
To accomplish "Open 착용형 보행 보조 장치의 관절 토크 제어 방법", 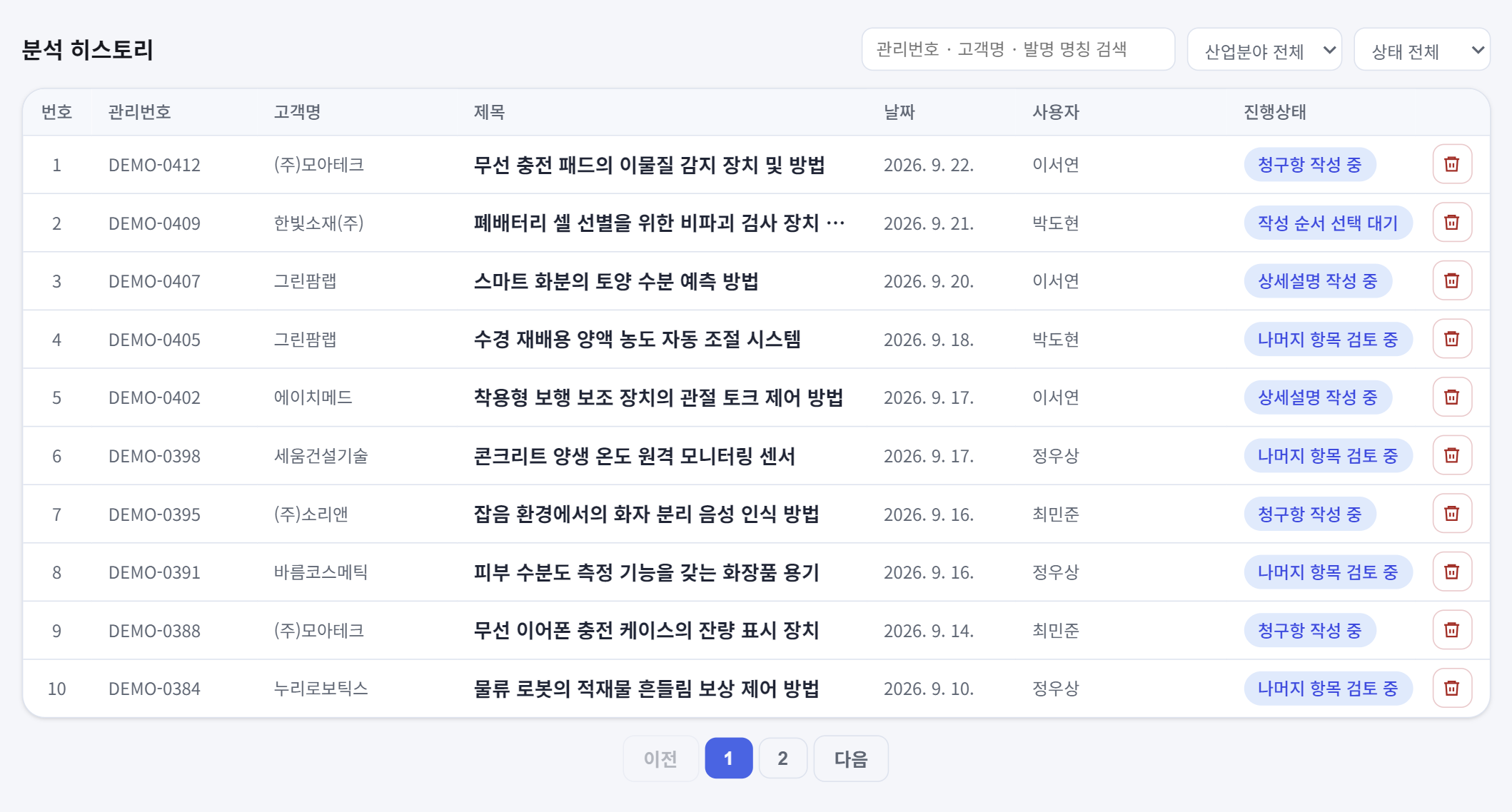I will pos(658,397).
